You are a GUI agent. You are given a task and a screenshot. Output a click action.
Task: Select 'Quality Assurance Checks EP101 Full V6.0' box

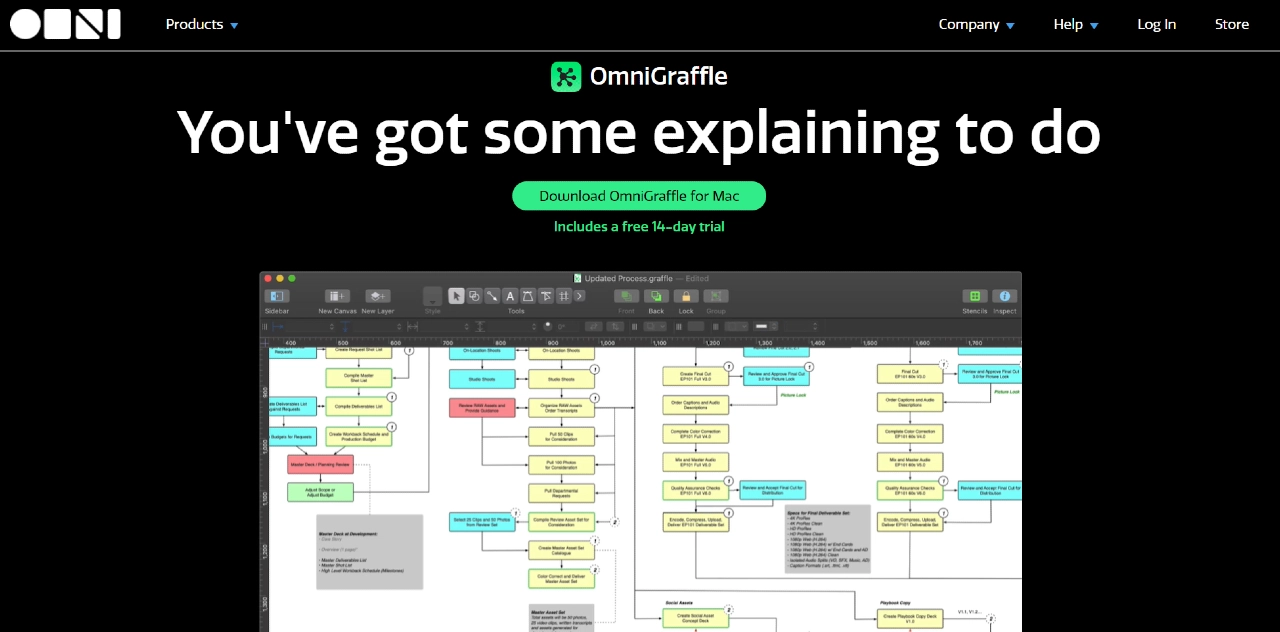696,492
